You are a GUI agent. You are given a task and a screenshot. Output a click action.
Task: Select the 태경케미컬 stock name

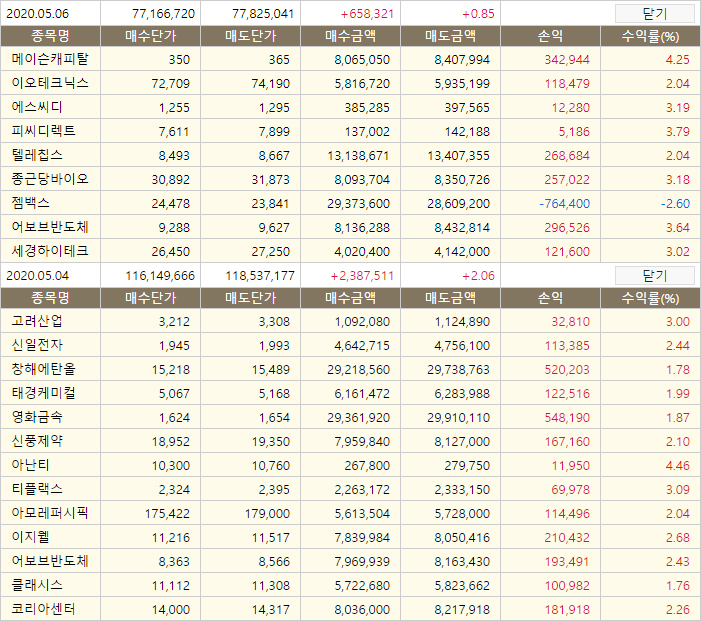pyautogui.click(x=43, y=393)
